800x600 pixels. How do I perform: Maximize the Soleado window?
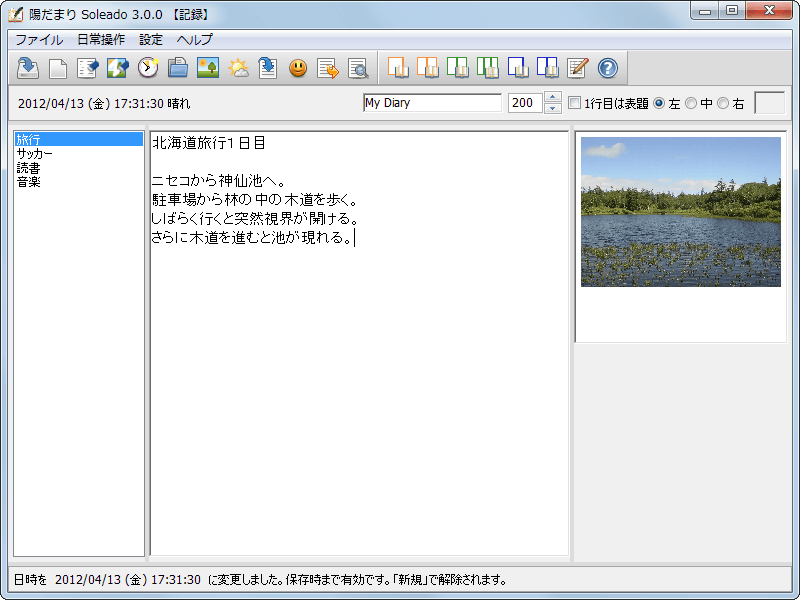tap(732, 11)
